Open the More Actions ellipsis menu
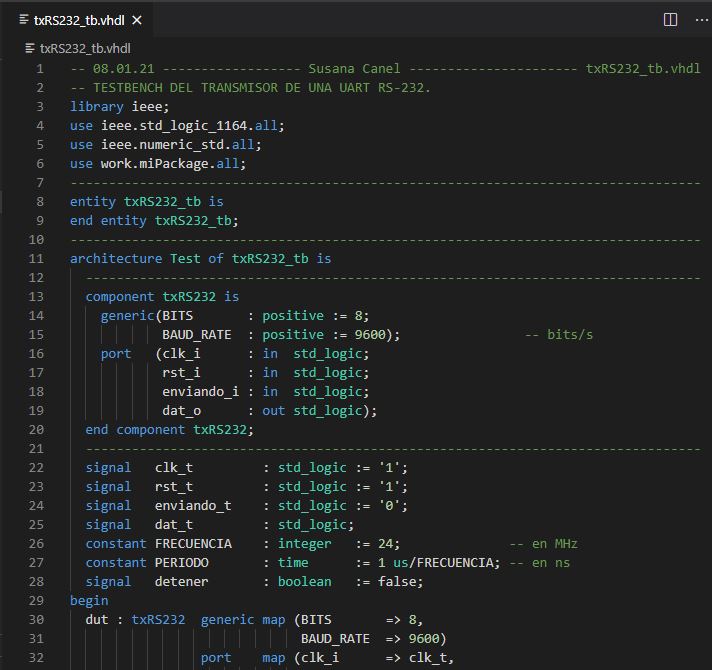Image resolution: width=712 pixels, height=670 pixels. pos(700,19)
